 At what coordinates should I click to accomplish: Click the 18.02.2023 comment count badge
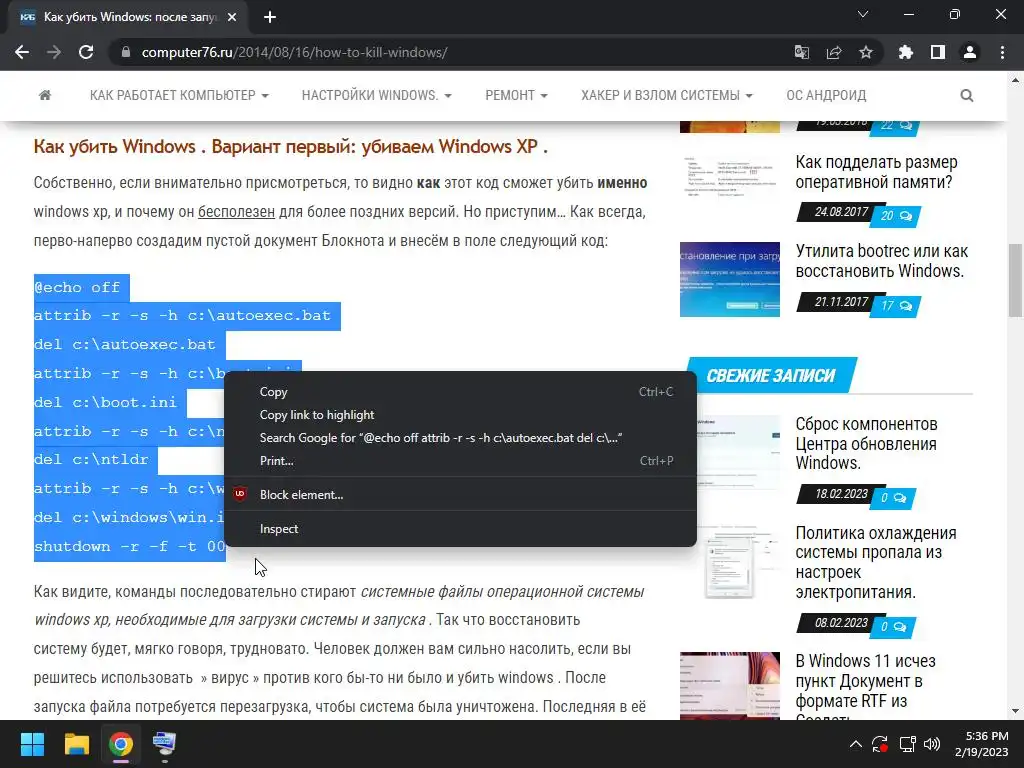pyautogui.click(x=893, y=498)
